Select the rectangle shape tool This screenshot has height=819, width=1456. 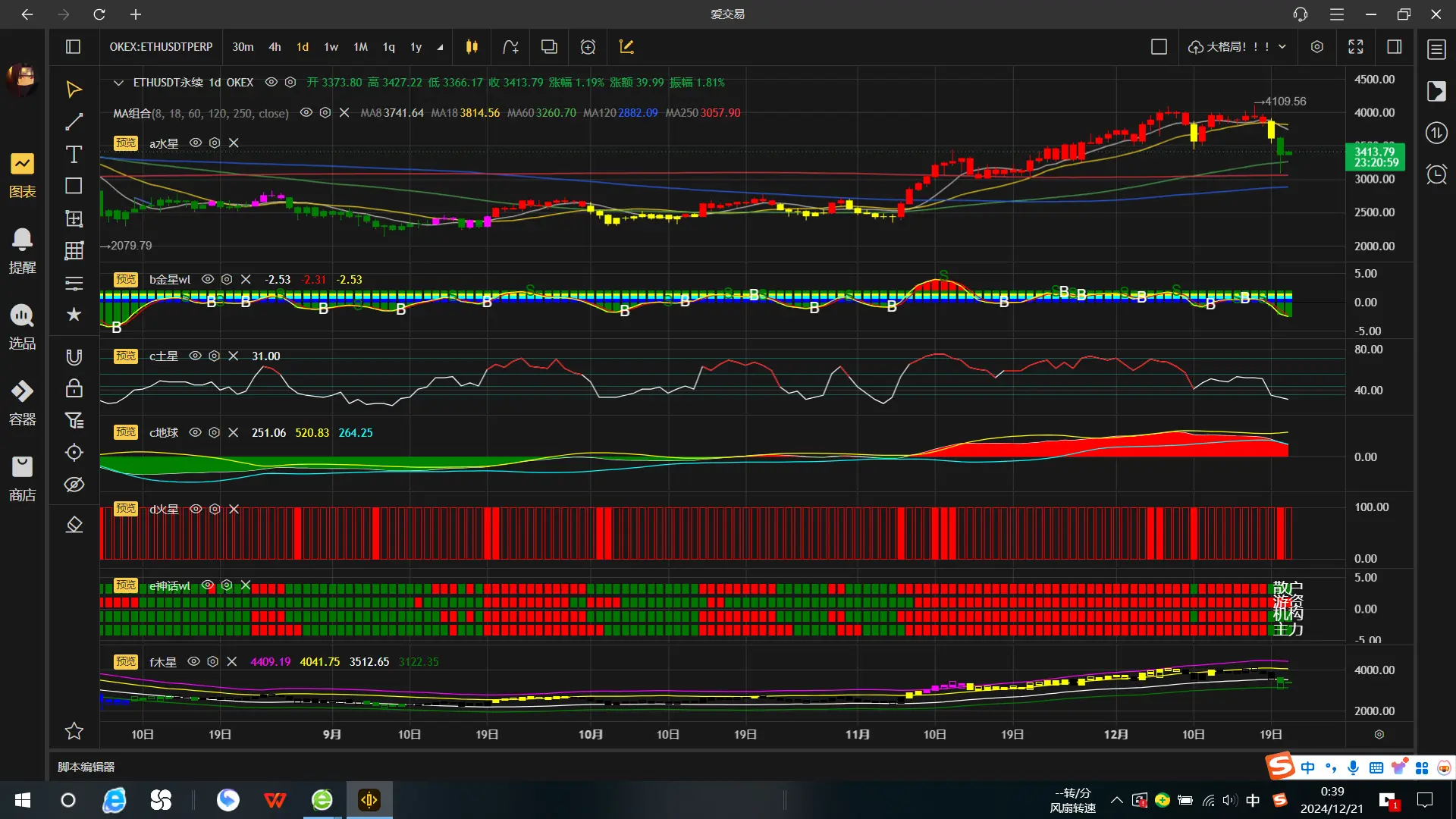(x=74, y=187)
